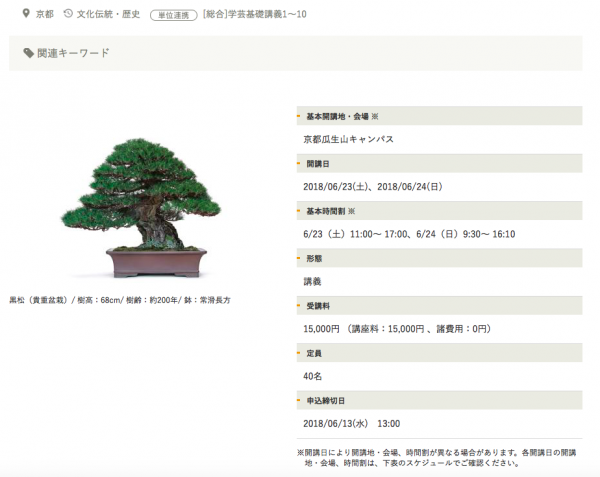Click the location pin icon beside 京都
The image size is (600, 477).
tap(24, 15)
